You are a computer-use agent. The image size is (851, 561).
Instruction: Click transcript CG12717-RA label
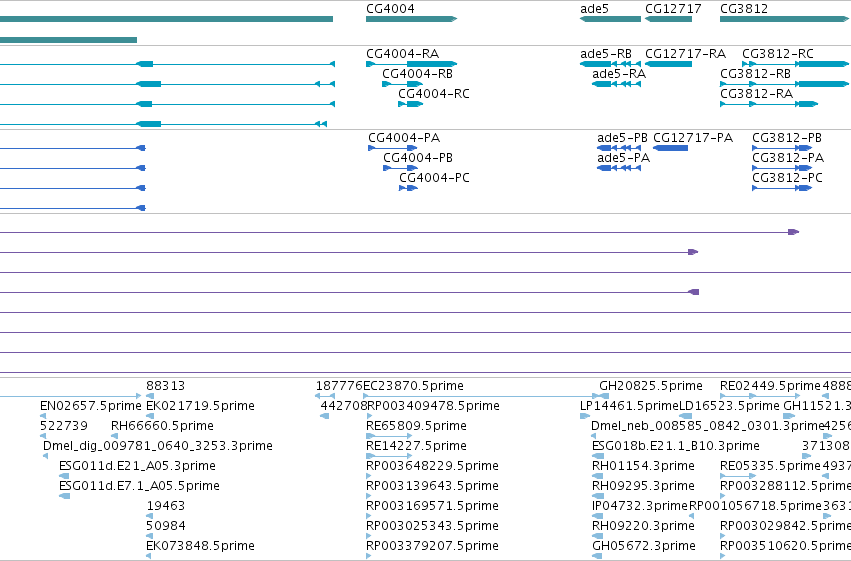pyautogui.click(x=685, y=54)
